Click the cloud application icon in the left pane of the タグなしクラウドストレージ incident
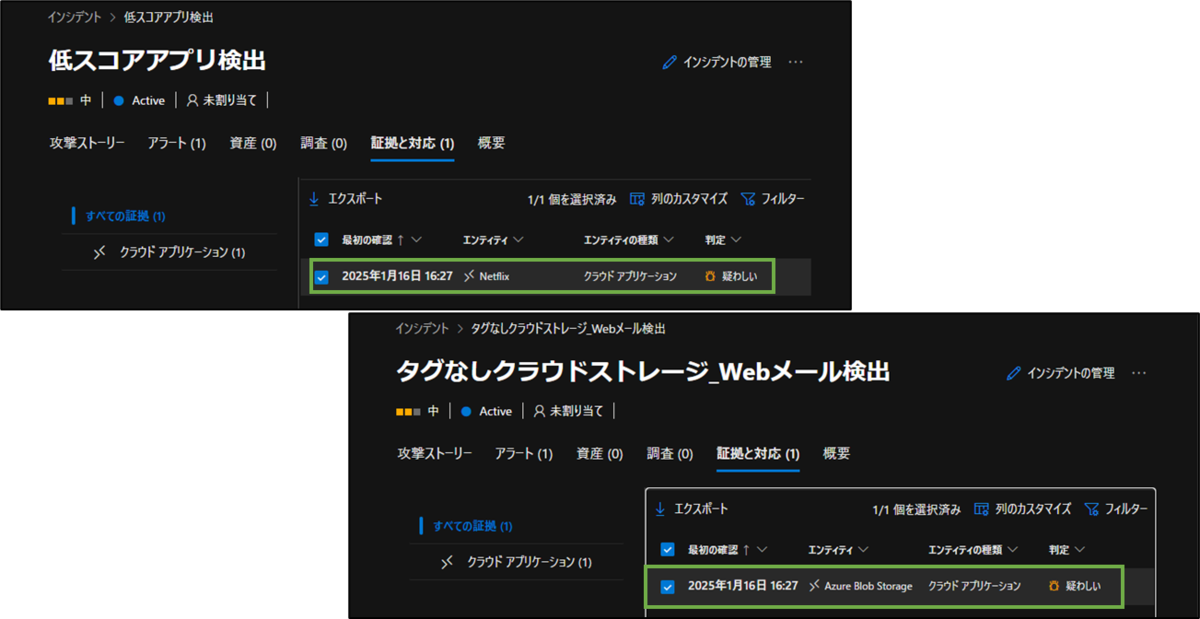This screenshot has height=619, width=1200. point(447,563)
